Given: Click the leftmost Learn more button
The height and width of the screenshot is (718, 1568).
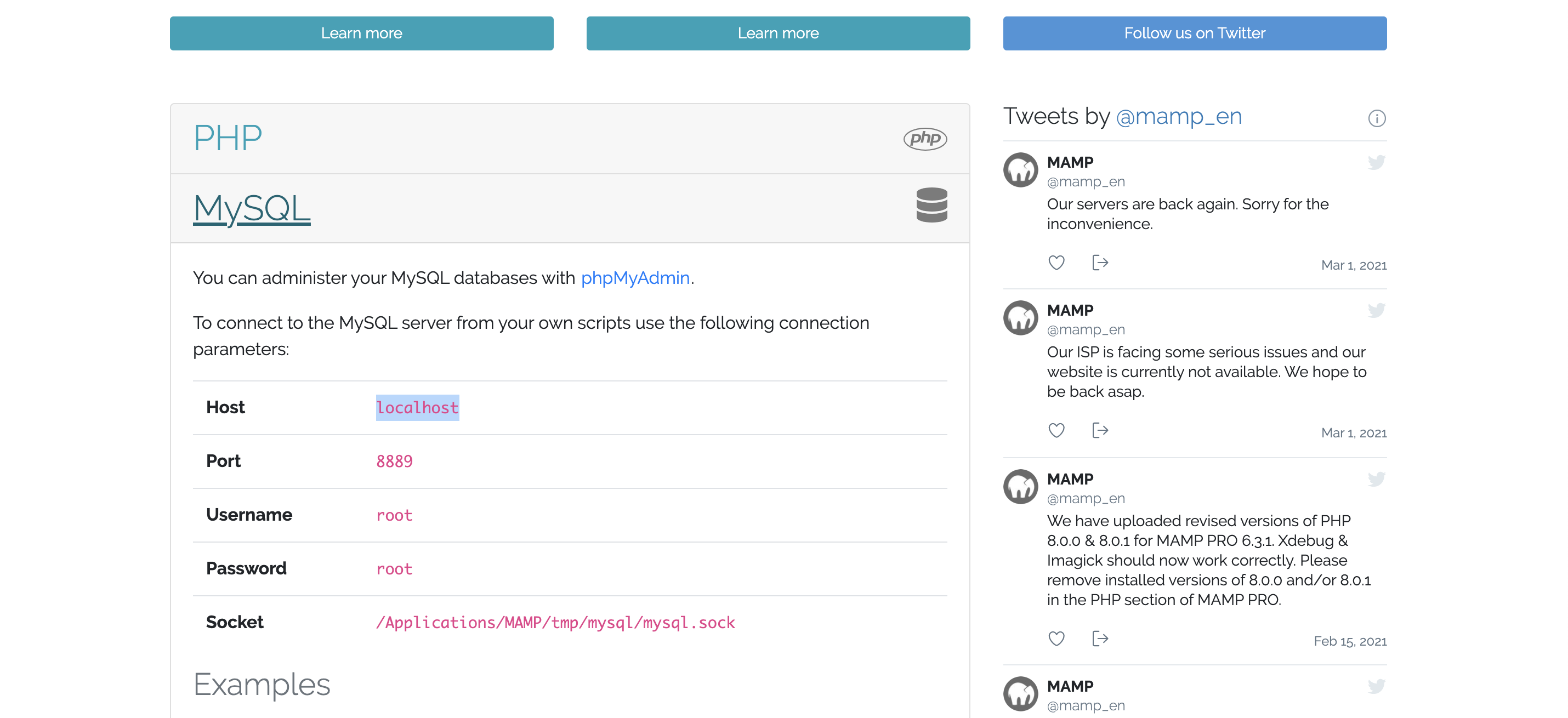Looking at the screenshot, I should 361,33.
